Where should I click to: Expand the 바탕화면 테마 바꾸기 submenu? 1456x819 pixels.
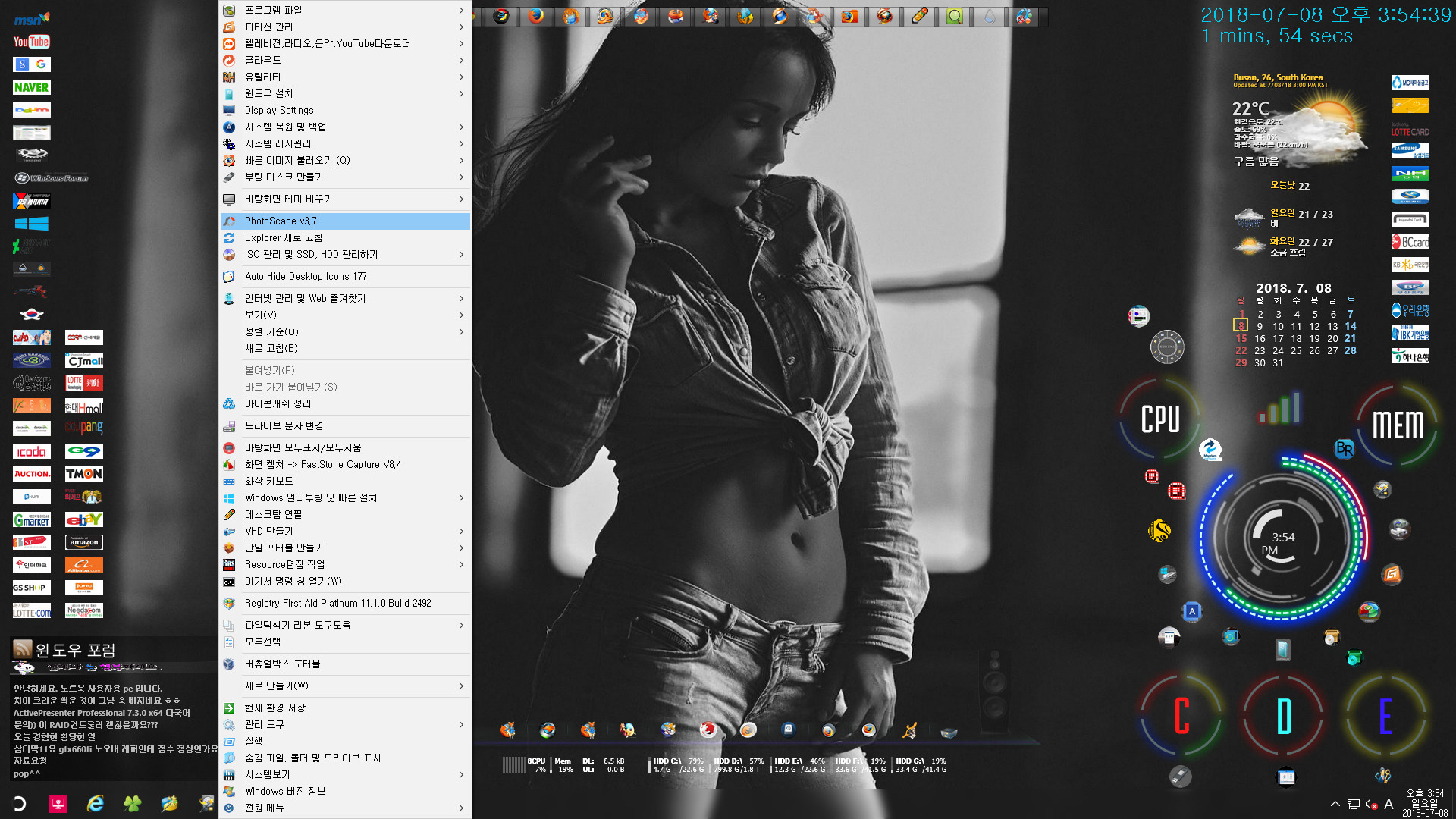coord(345,199)
